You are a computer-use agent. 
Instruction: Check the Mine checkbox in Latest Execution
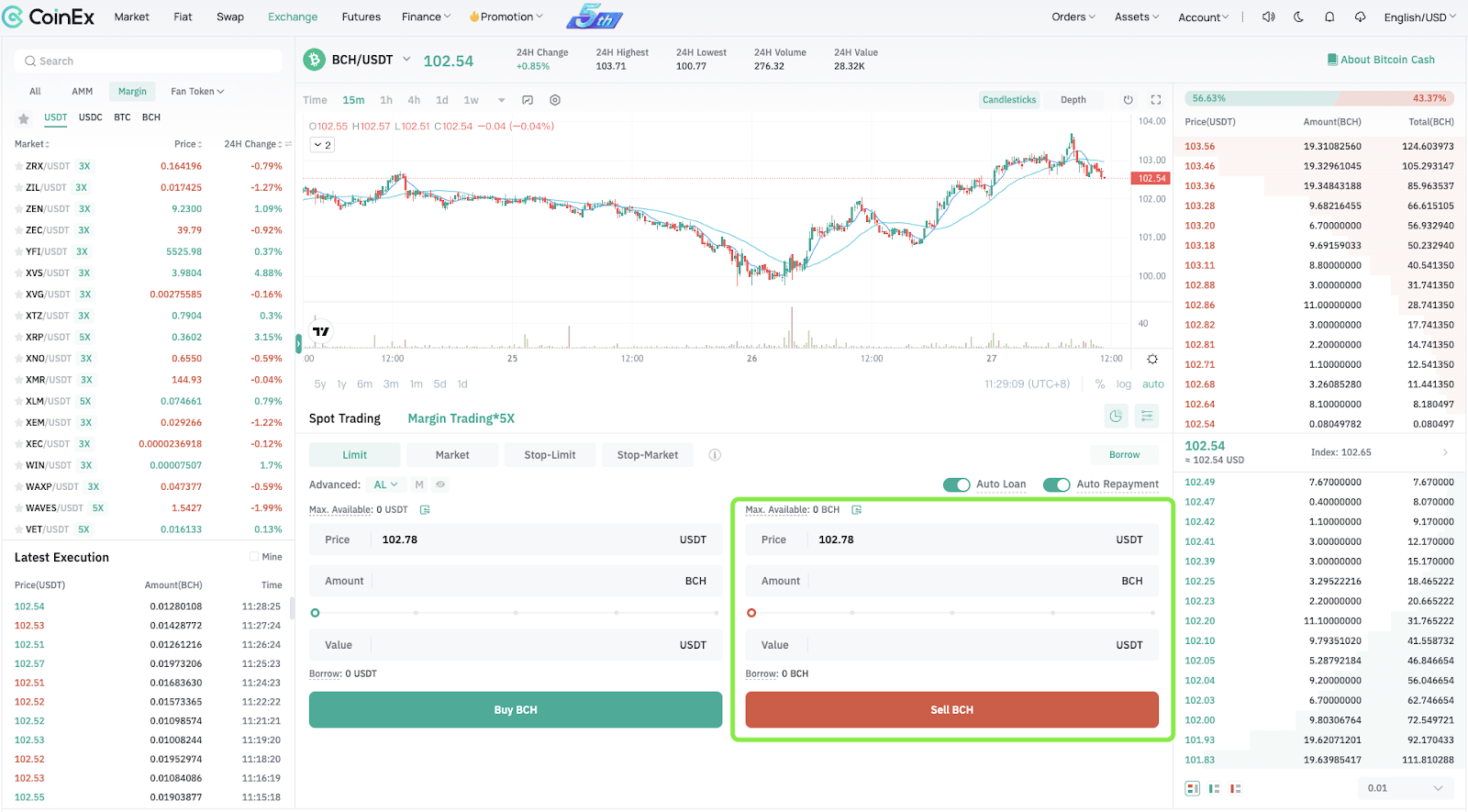tap(254, 557)
